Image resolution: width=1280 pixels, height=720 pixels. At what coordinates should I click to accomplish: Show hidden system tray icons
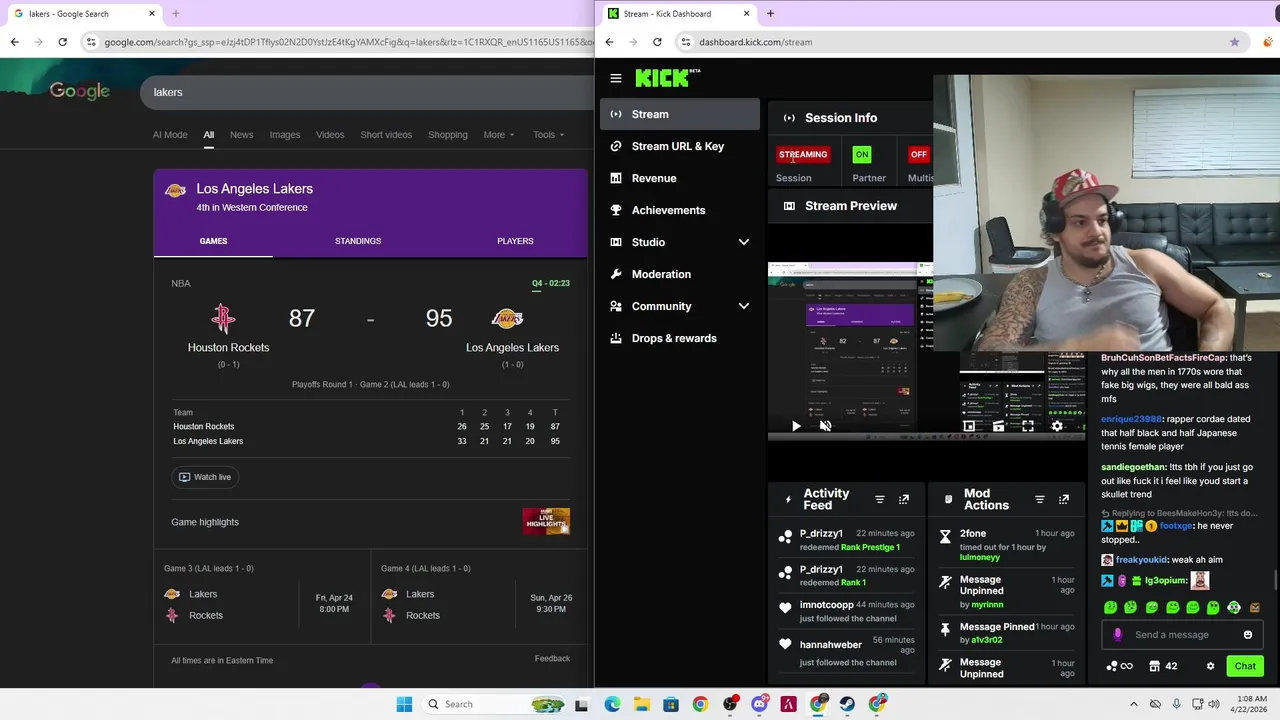tap(1133, 704)
